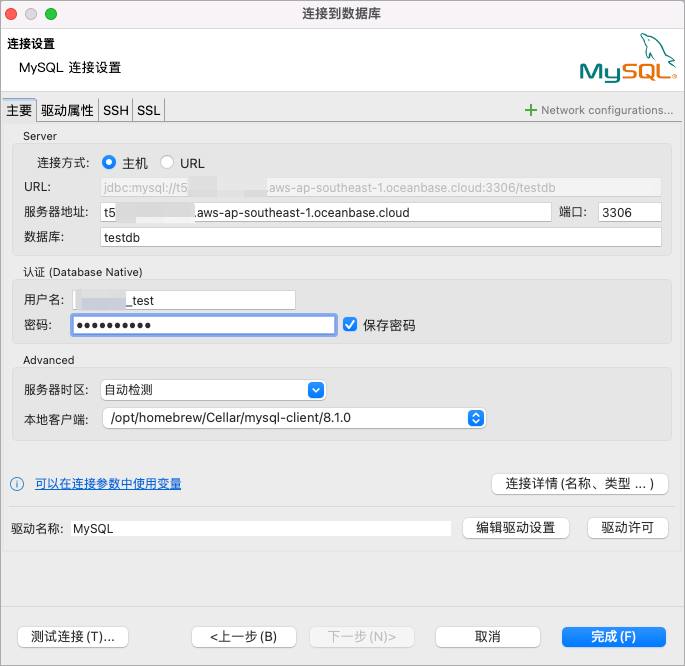Open 可以在连接参数中使用变量 link
Screen dimensions: 685x666
pyautogui.click(x=108, y=484)
